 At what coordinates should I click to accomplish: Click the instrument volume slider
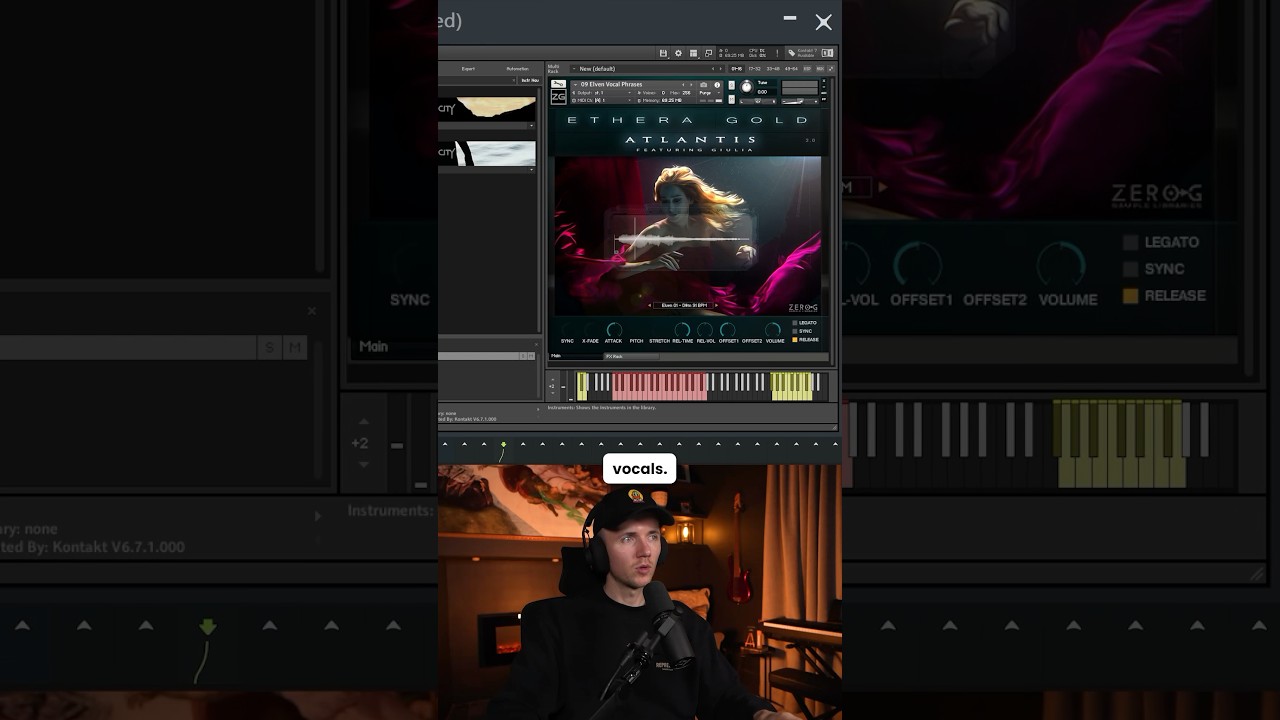(800, 101)
